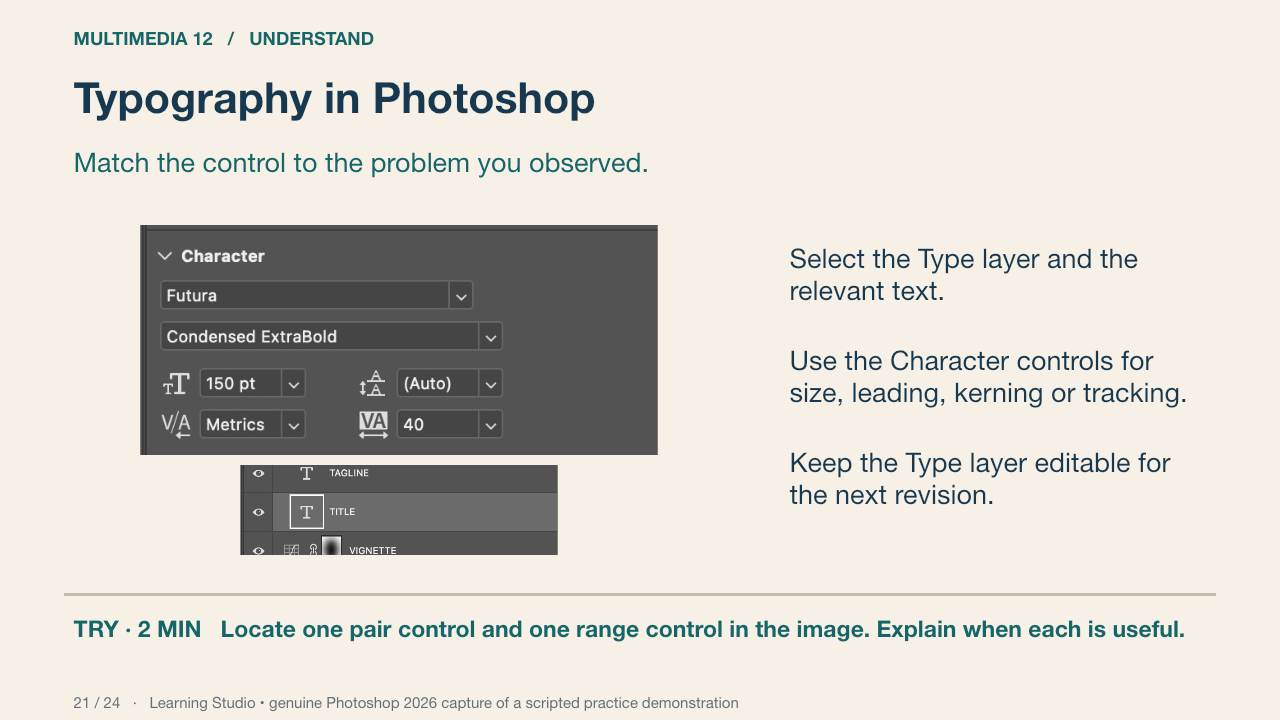Click the Learning Studio footer caption
1280x720 pixels.
(x=444, y=703)
